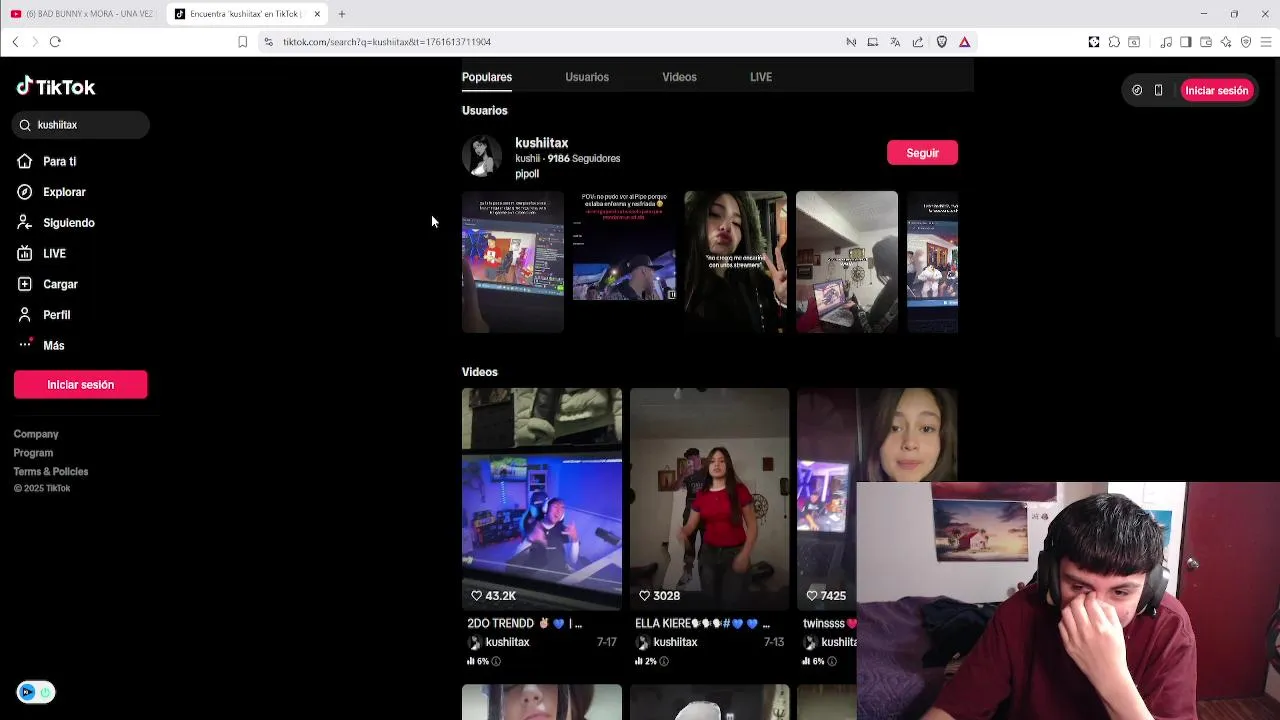Open the Brave Wallet icon
The height and width of the screenshot is (720, 1280).
point(1206,42)
